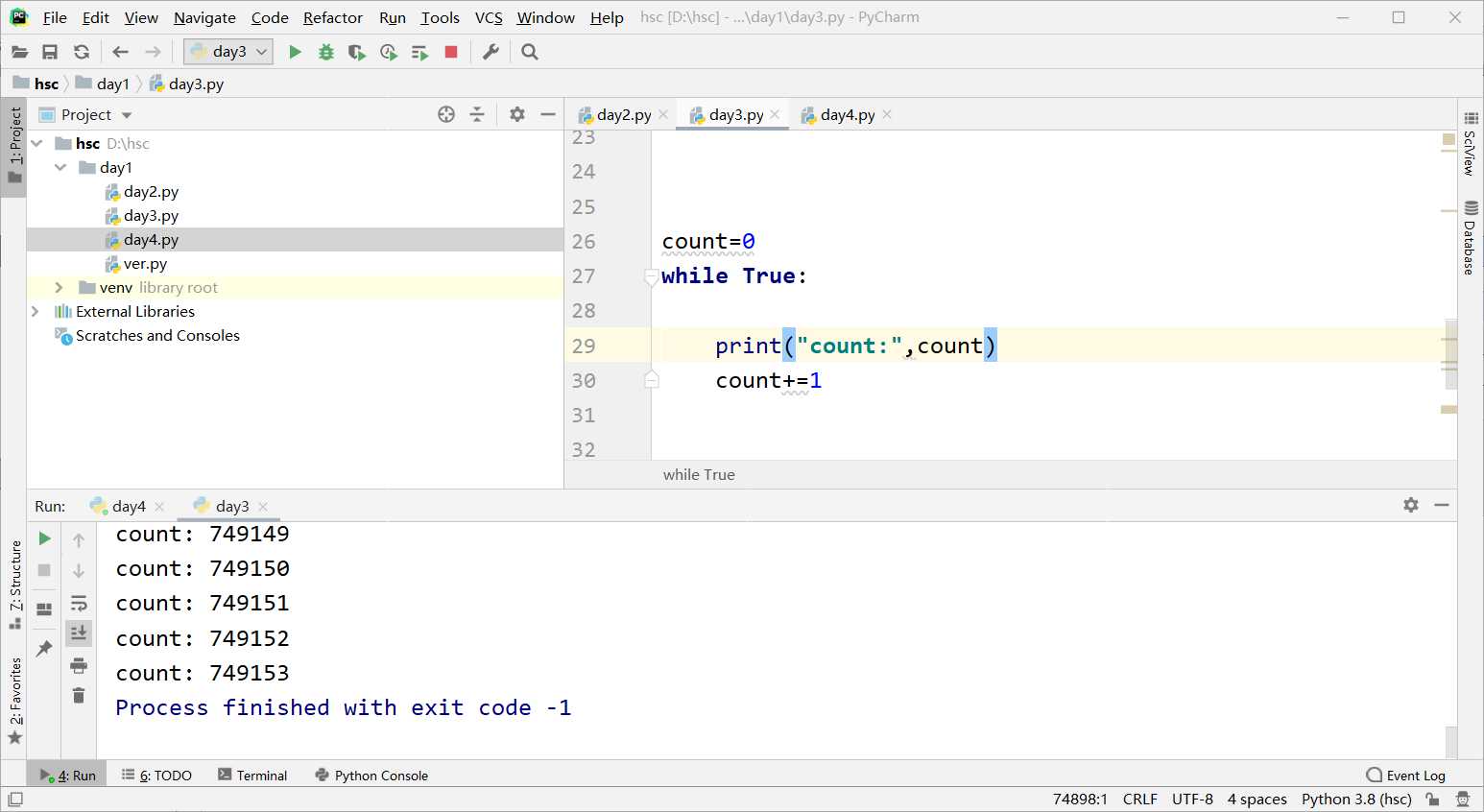Close the day3 run tab

(x=263, y=507)
